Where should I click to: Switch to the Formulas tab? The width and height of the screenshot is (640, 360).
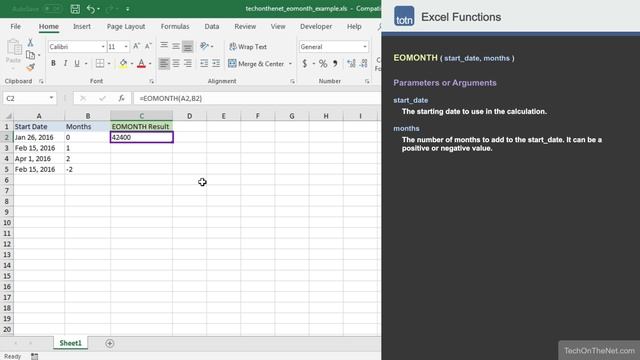tap(175, 27)
